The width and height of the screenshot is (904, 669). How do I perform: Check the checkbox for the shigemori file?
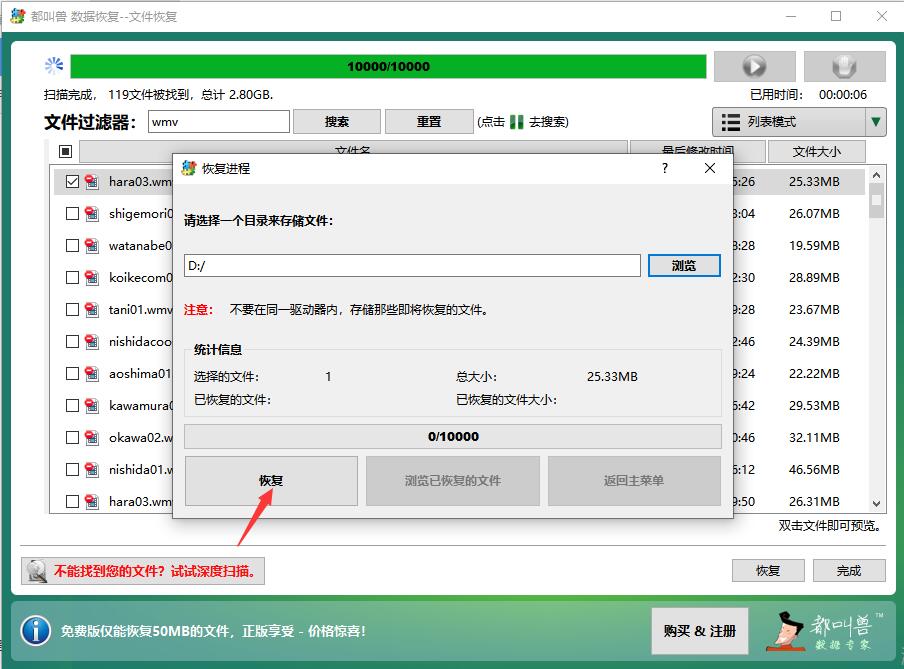coord(71,213)
